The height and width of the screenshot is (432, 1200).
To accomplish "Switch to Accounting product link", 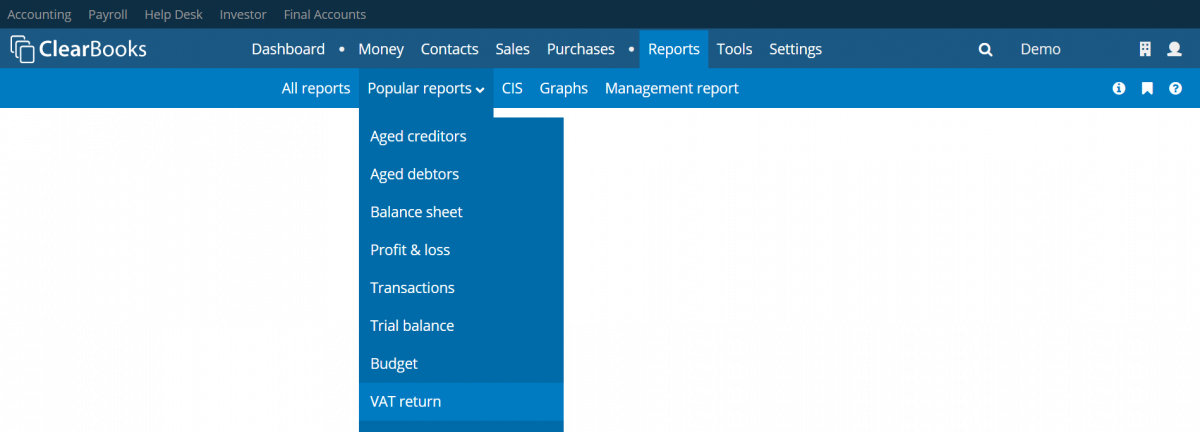I will click(x=39, y=15).
